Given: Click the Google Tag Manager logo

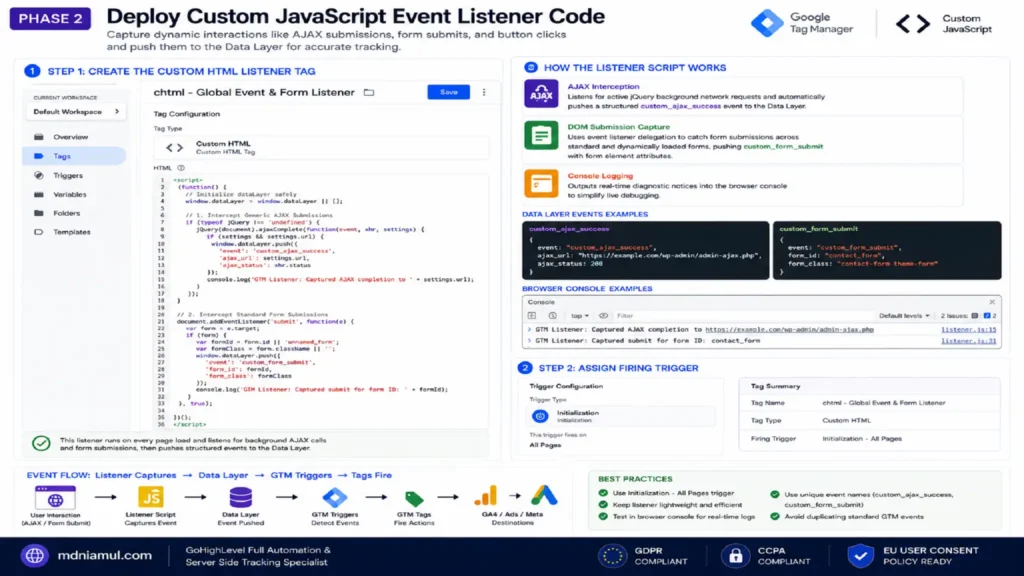Looking at the screenshot, I should [767, 23].
